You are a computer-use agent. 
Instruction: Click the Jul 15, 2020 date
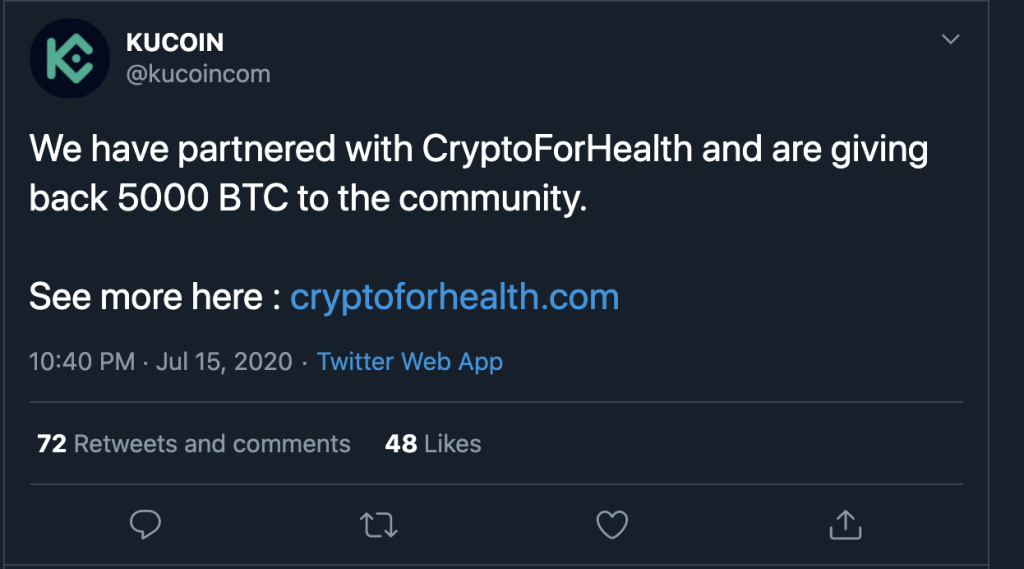pyautogui.click(x=224, y=361)
